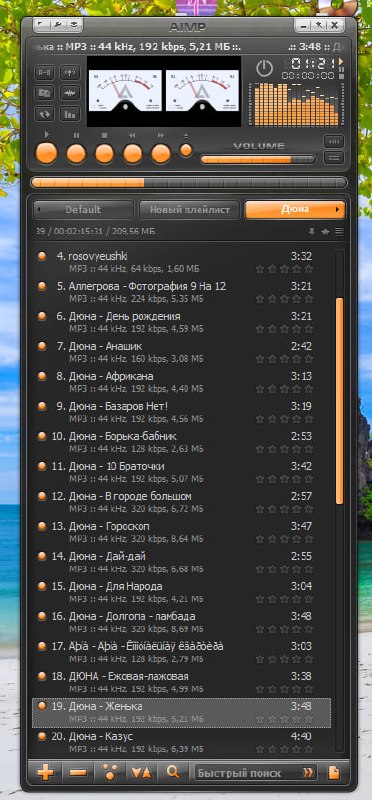Image resolution: width=372 pixels, height=800 pixels.
Task: Select track 20. Дюна - Казус
Action: point(181,742)
